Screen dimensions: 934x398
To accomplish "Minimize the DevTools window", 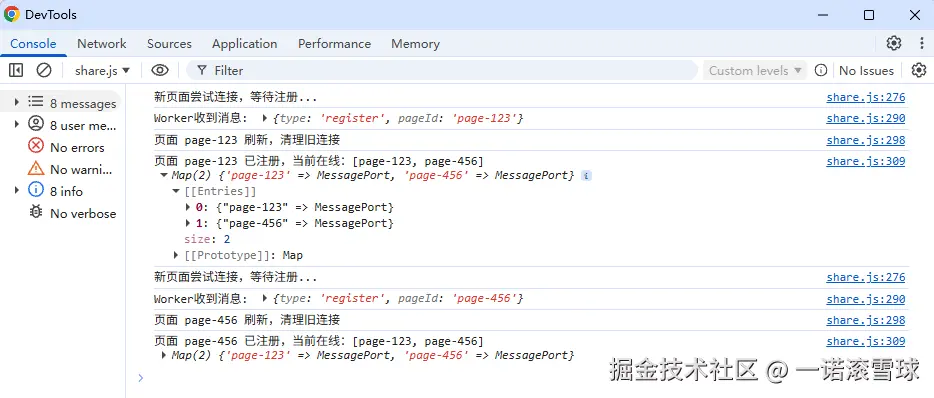I will click(x=823, y=15).
